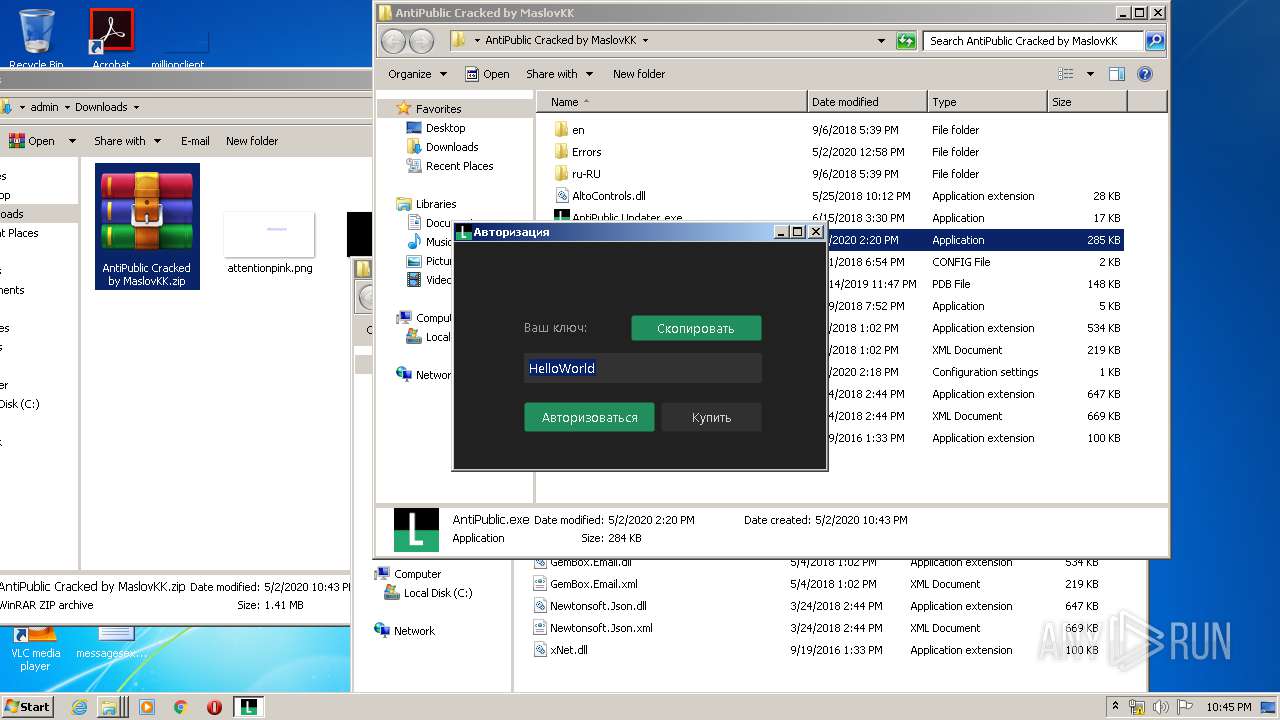
Task: Launch Chrome from taskbar
Action: (180, 707)
